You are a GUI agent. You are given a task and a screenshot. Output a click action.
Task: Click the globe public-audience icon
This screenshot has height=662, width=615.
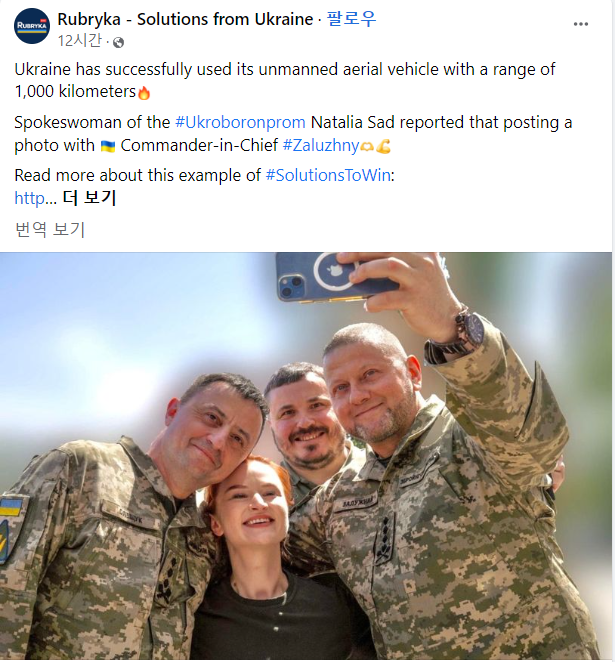(119, 42)
